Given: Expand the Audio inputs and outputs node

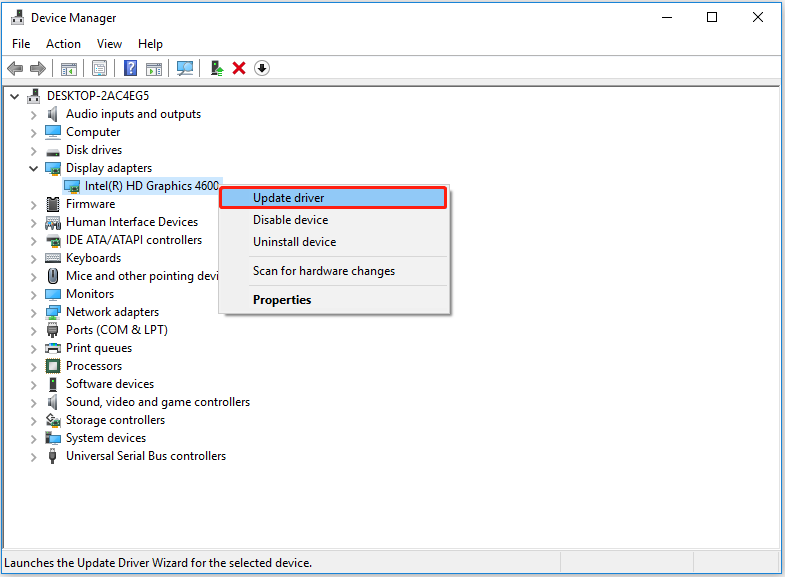Looking at the screenshot, I should pyautogui.click(x=33, y=114).
